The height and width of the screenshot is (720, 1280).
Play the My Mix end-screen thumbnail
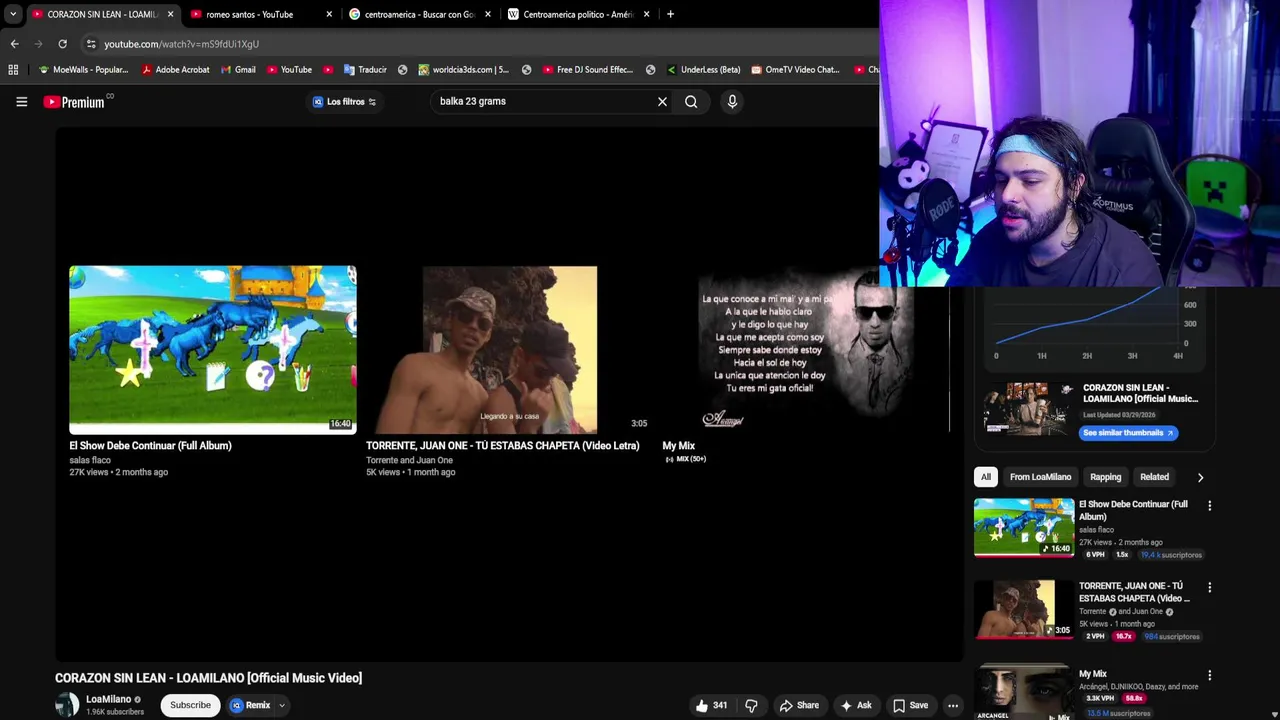[805, 349]
